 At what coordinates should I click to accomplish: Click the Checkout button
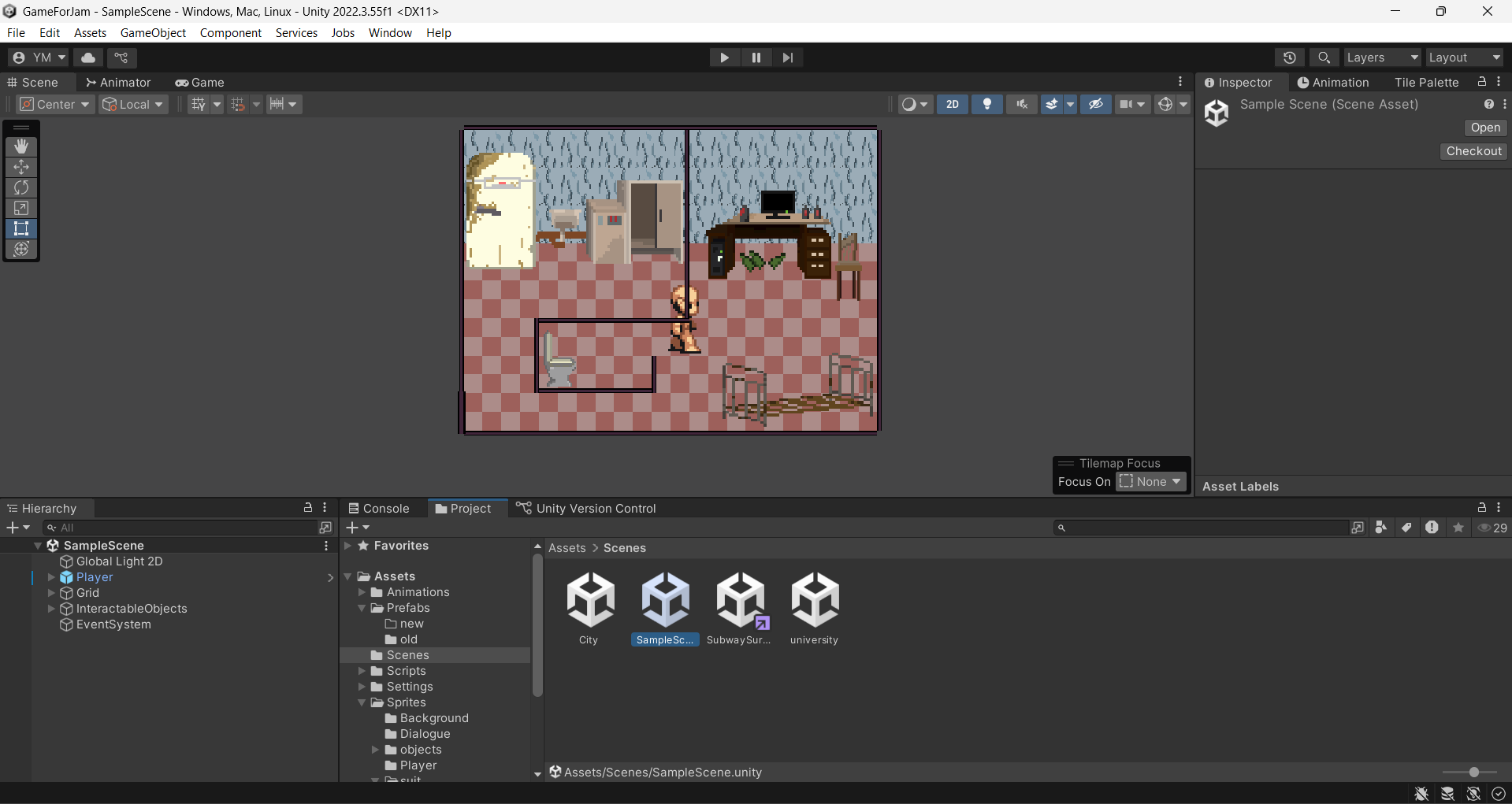pos(1473,151)
